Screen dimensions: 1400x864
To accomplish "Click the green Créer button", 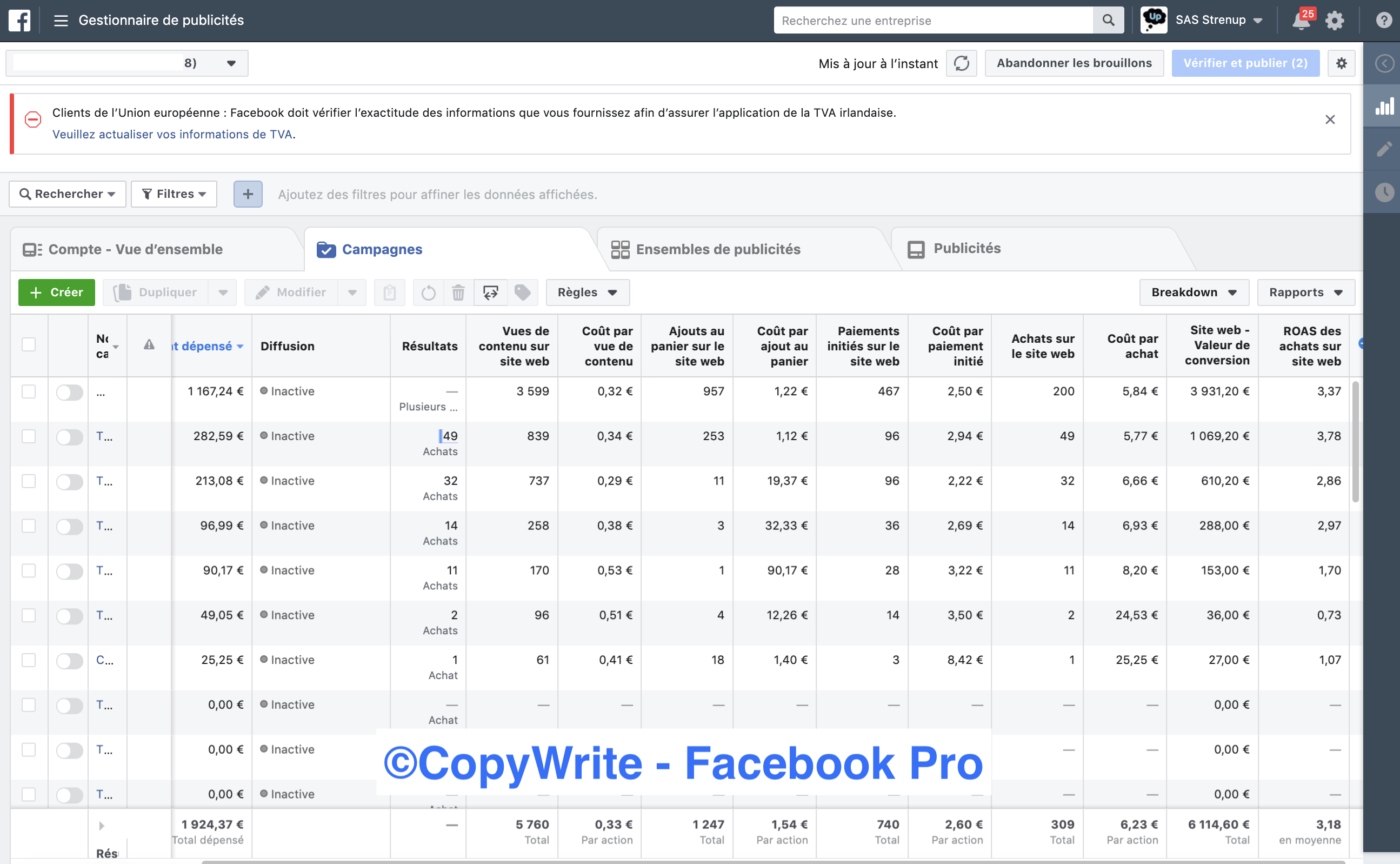I will click(57, 293).
